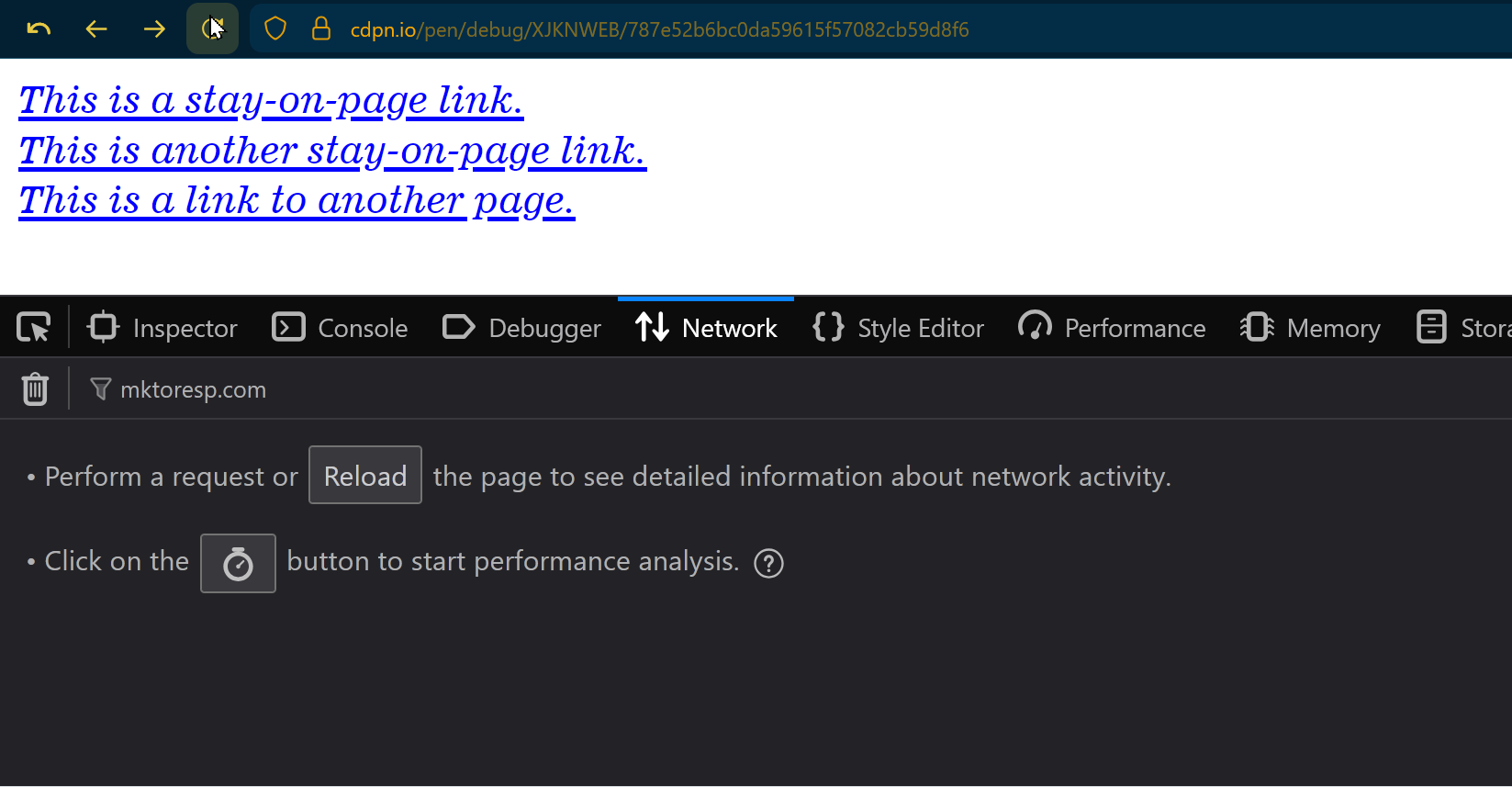This screenshot has width=1512, height=787.
Task: Switch to the Debugger tab
Action: coord(521,328)
